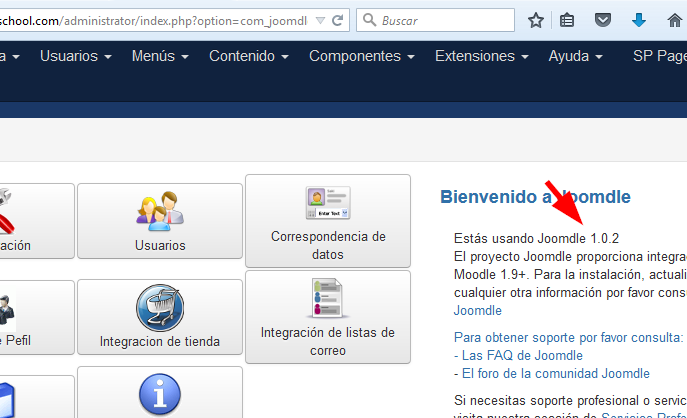Screen dimensions: 687x418
Task: Expand the Usuarios menu
Action: pyautogui.click(x=75, y=56)
